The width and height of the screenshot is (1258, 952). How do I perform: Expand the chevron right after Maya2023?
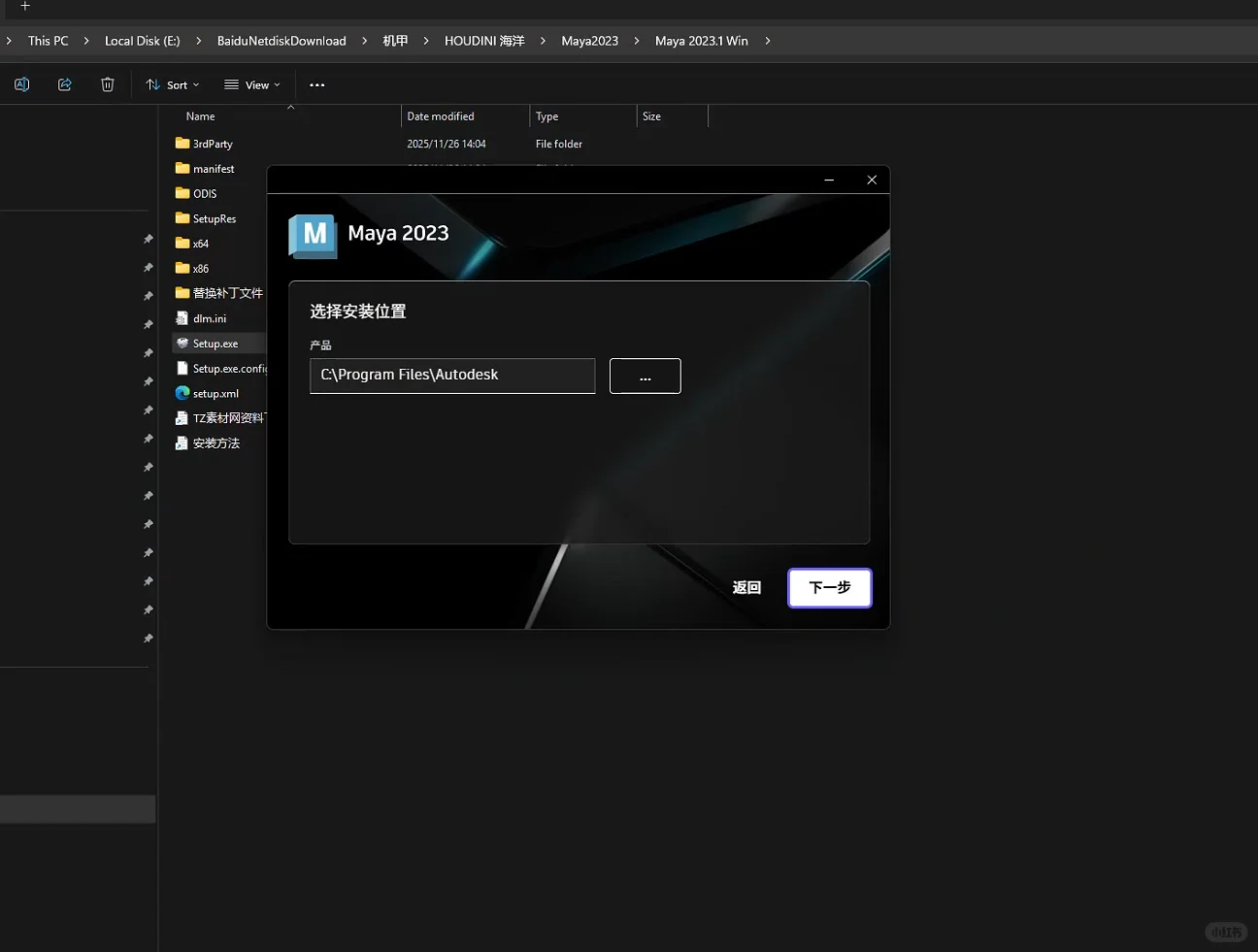click(x=637, y=41)
